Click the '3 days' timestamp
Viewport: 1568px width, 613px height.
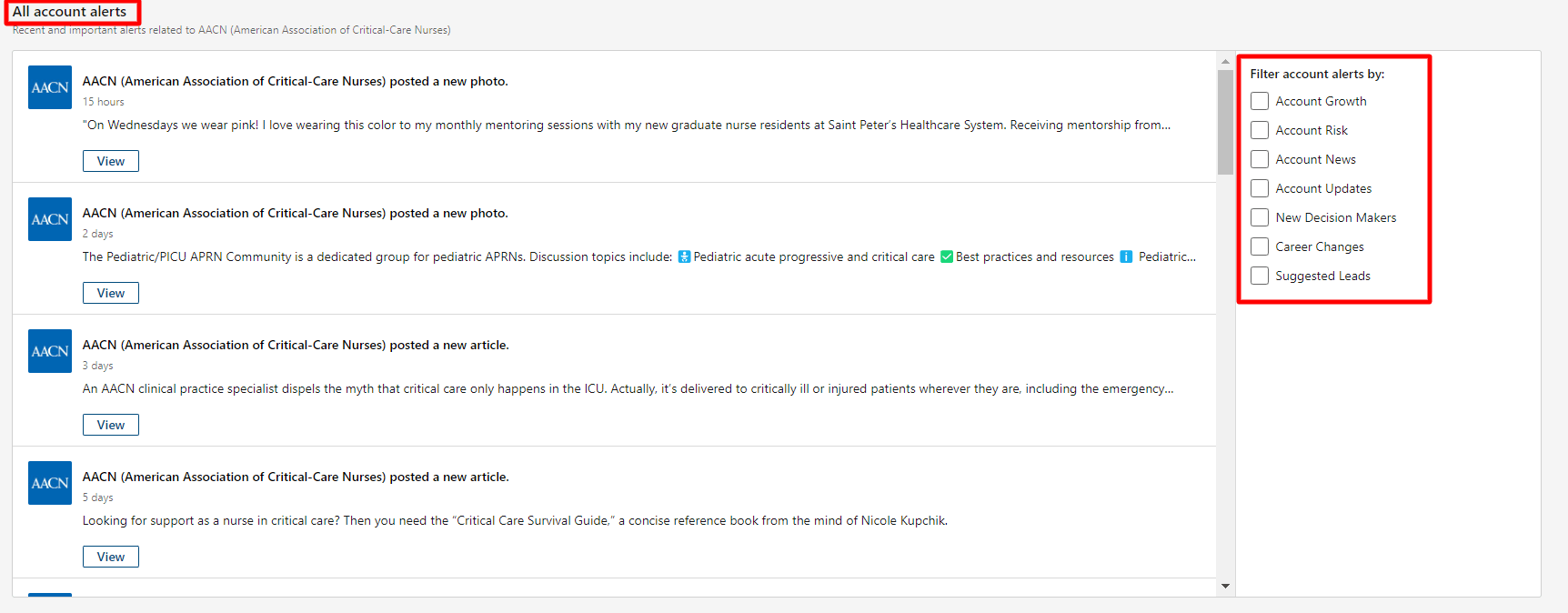97,366
